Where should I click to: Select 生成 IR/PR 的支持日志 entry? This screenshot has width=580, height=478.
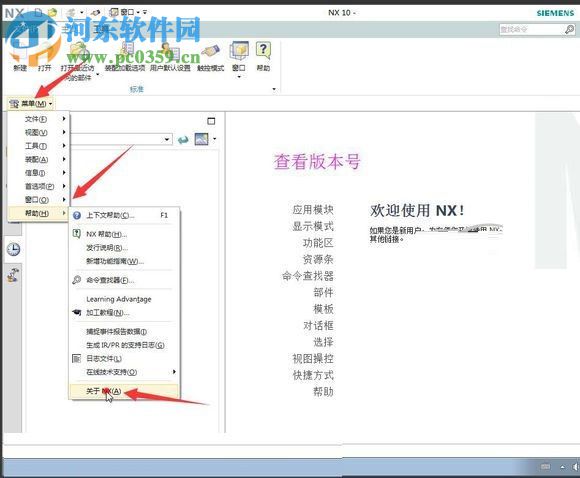pos(124,345)
